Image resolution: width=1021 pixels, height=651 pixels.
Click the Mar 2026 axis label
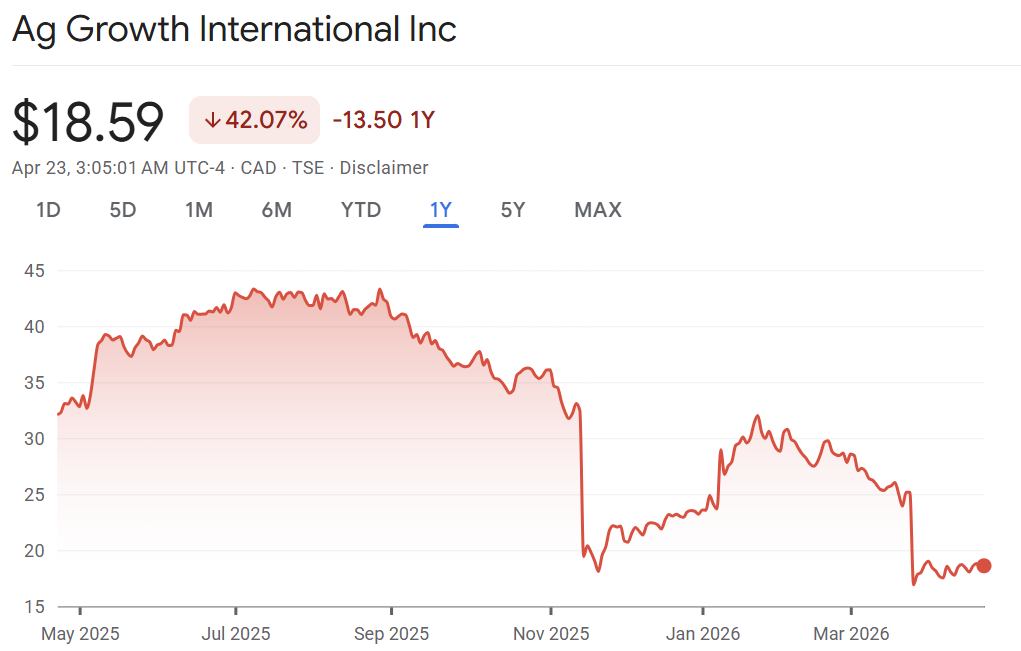click(x=851, y=634)
